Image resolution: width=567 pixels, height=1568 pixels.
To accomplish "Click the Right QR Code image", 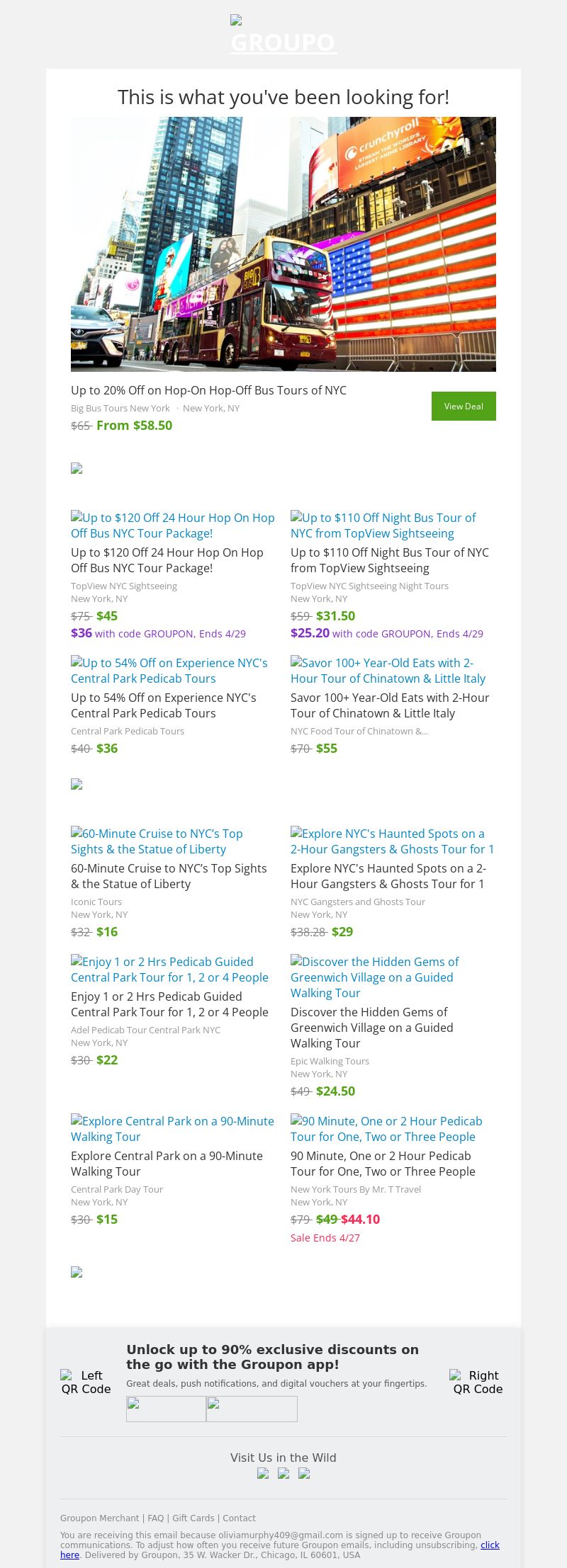I will point(478,1382).
